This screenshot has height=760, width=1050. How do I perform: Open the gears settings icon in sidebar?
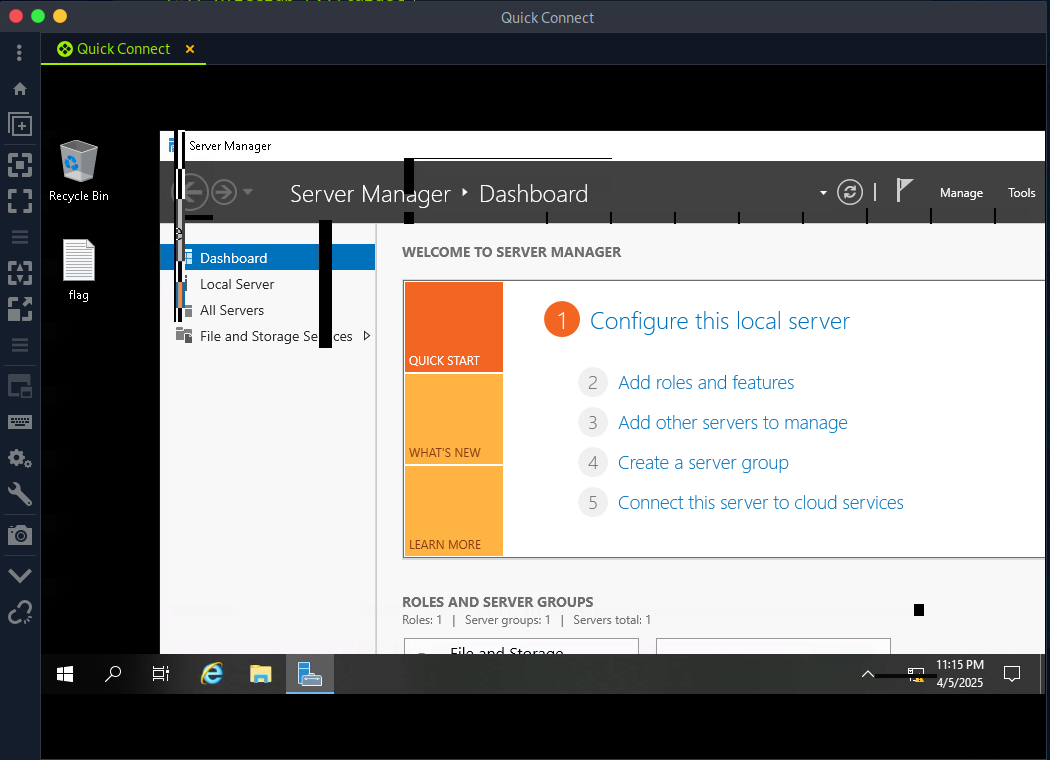[x=20, y=459]
